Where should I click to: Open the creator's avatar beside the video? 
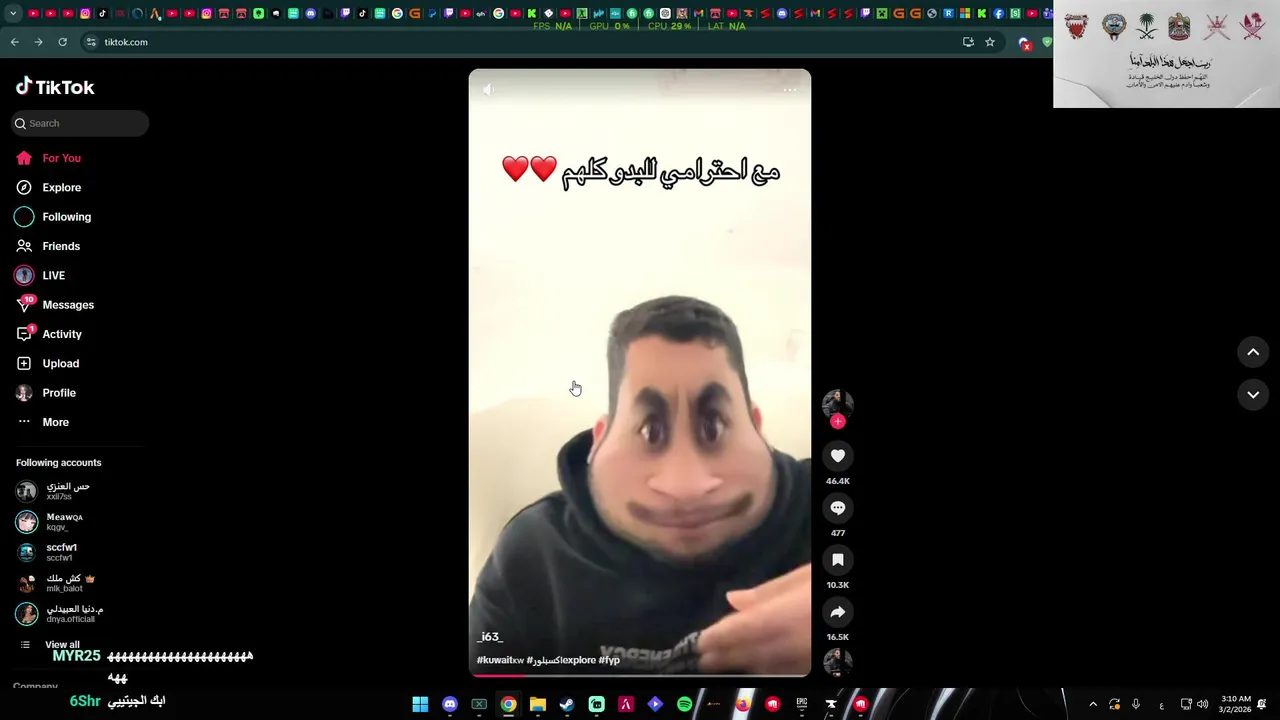point(838,404)
